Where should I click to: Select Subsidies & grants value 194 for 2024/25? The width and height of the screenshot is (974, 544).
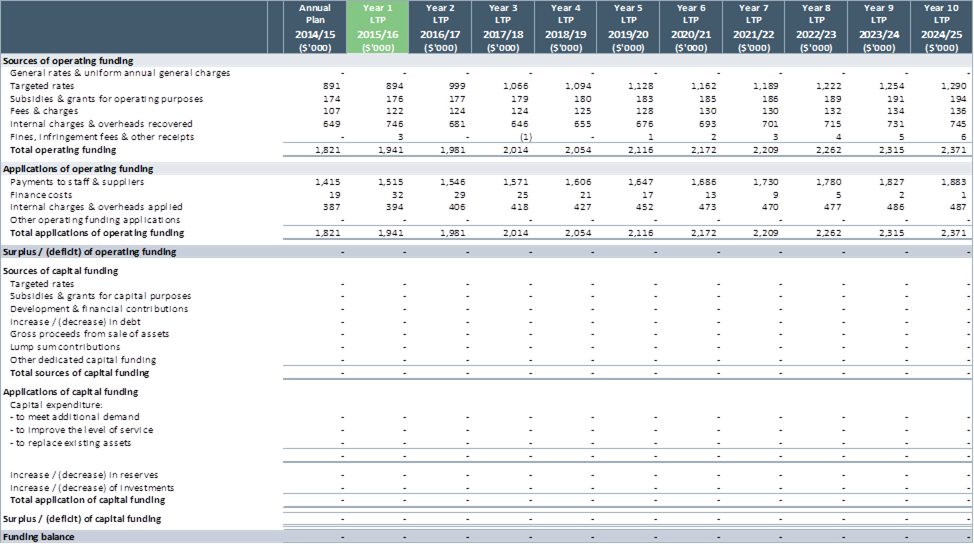pos(958,99)
